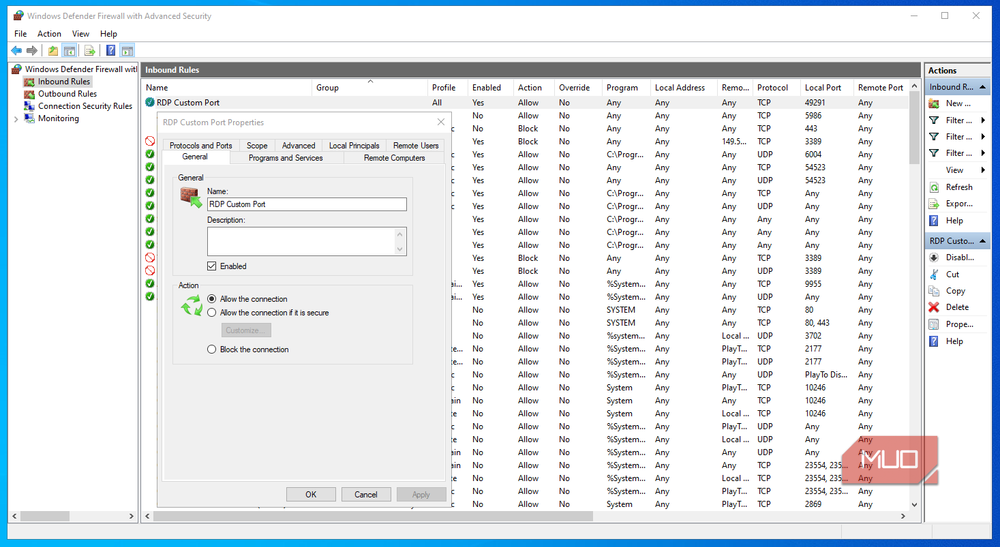The height and width of the screenshot is (547, 1000).
Task: Click the Name input field
Action: pos(307,204)
